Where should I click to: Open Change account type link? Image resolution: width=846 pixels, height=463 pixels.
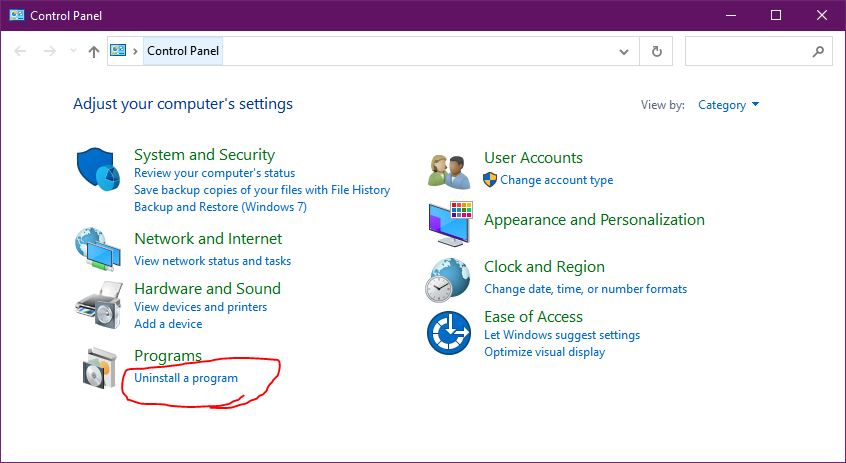pos(556,180)
